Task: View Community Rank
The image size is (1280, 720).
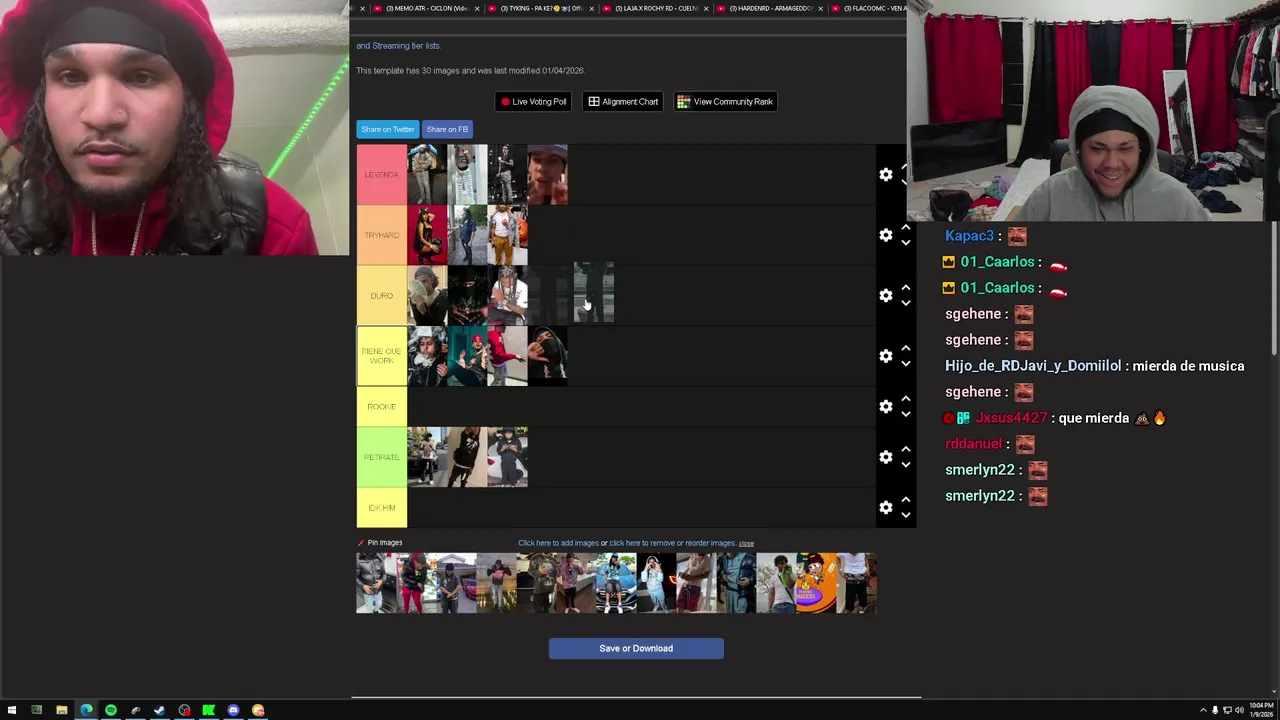Action: pos(725,101)
